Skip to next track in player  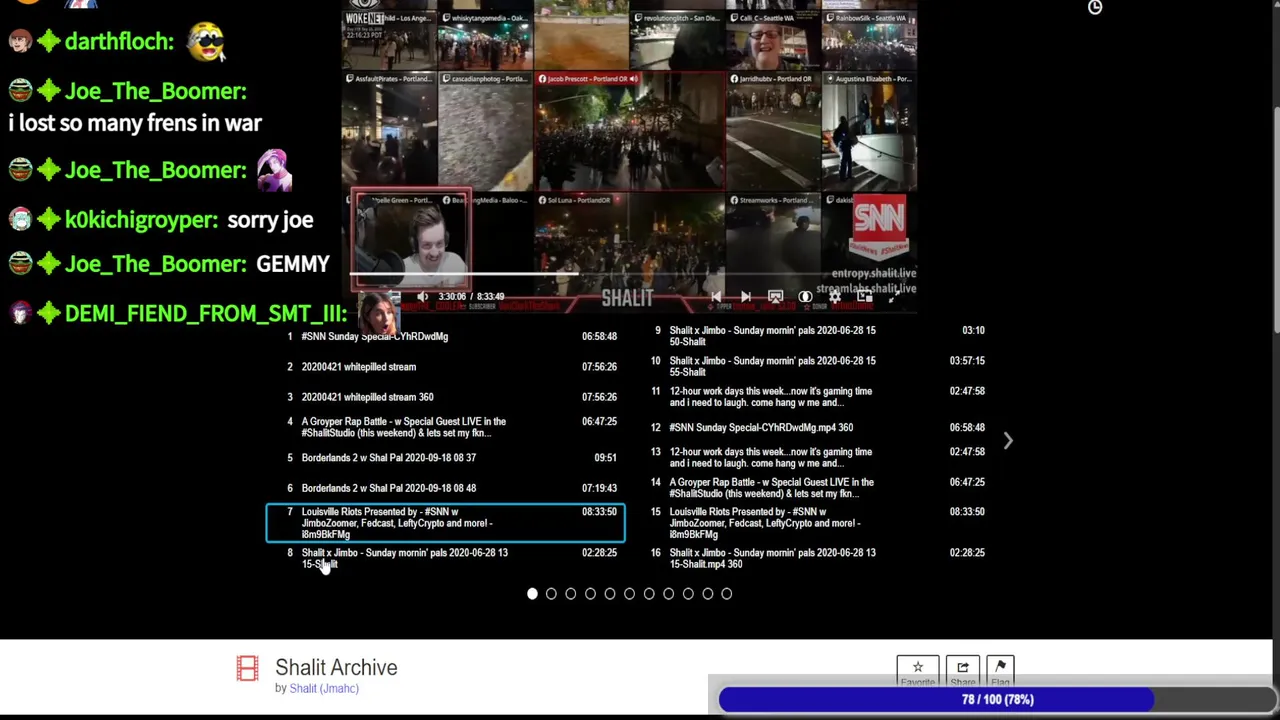(x=745, y=297)
